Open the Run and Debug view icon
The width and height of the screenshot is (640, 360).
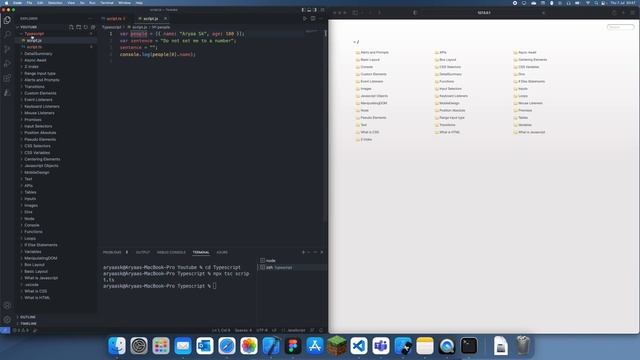click(7, 63)
